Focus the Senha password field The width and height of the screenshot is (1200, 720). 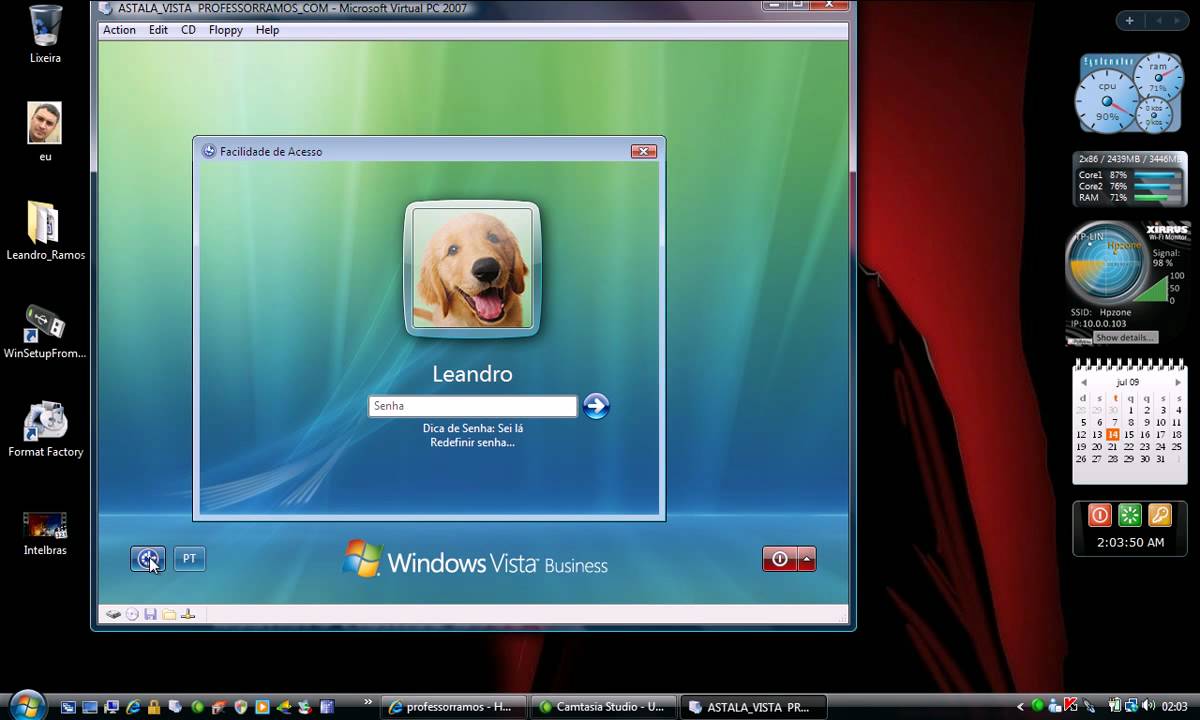pyautogui.click(x=473, y=406)
